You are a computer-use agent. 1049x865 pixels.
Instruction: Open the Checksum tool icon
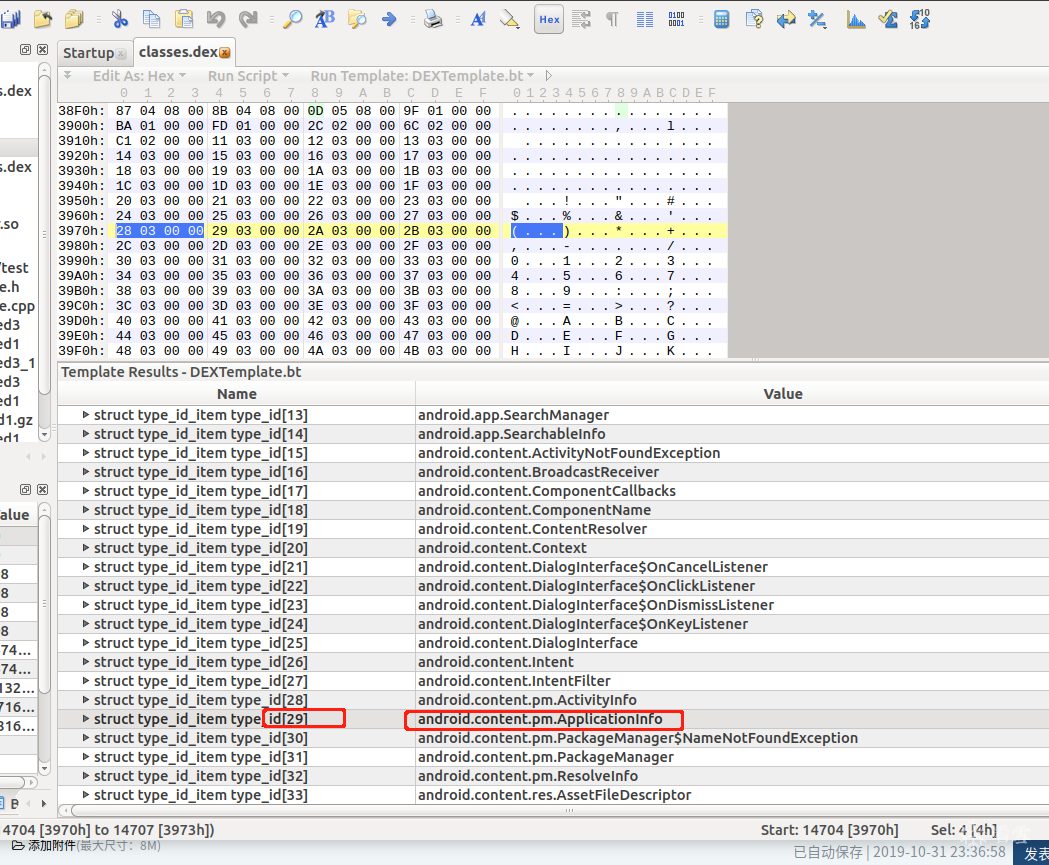tap(888, 19)
